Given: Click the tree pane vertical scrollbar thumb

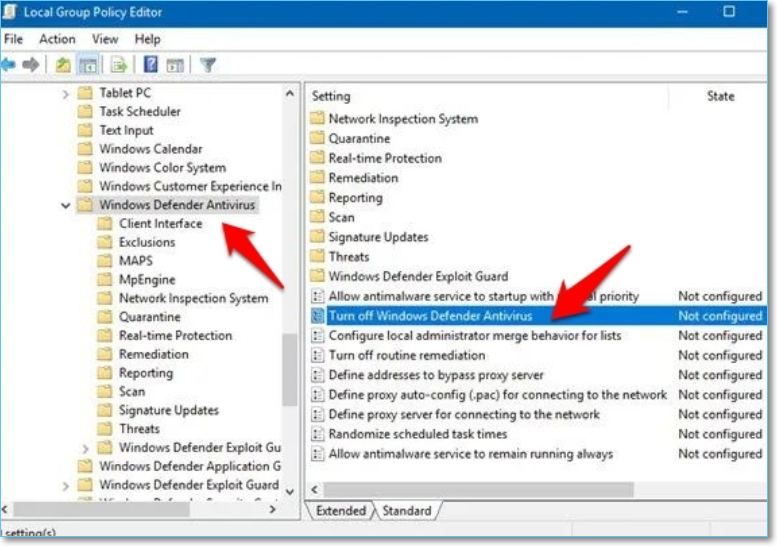Looking at the screenshot, I should tap(290, 369).
